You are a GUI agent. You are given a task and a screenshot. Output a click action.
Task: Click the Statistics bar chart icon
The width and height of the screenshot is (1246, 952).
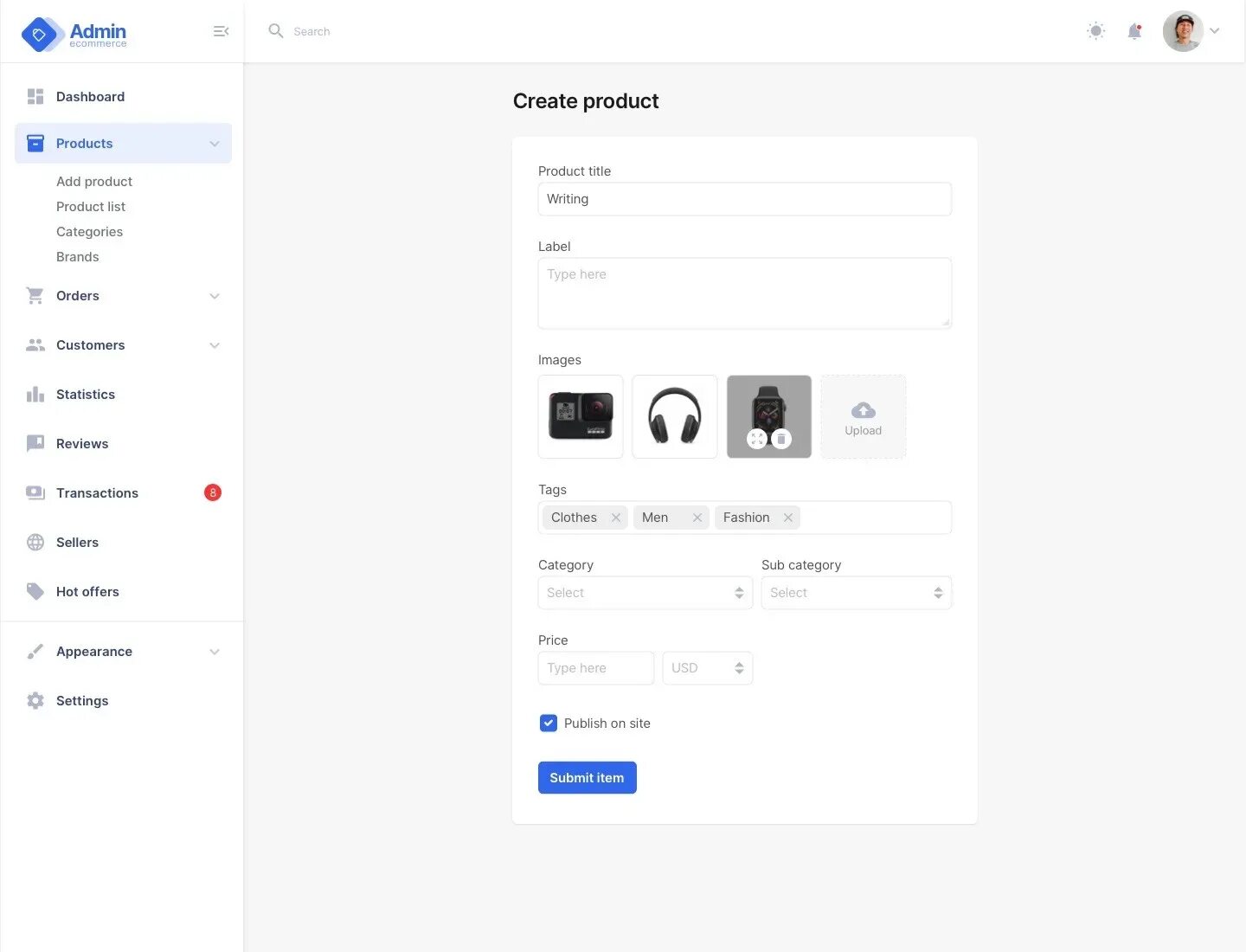click(35, 394)
